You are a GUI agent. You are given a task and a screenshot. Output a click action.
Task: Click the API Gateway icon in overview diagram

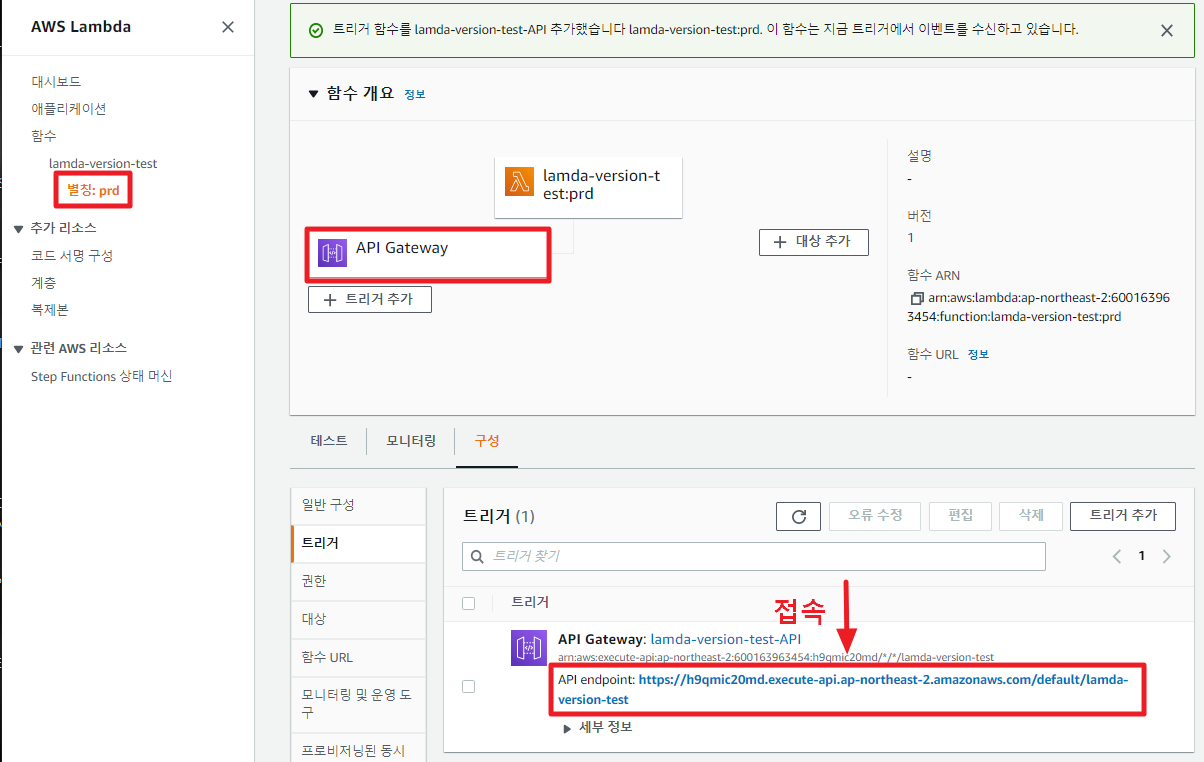coord(332,253)
